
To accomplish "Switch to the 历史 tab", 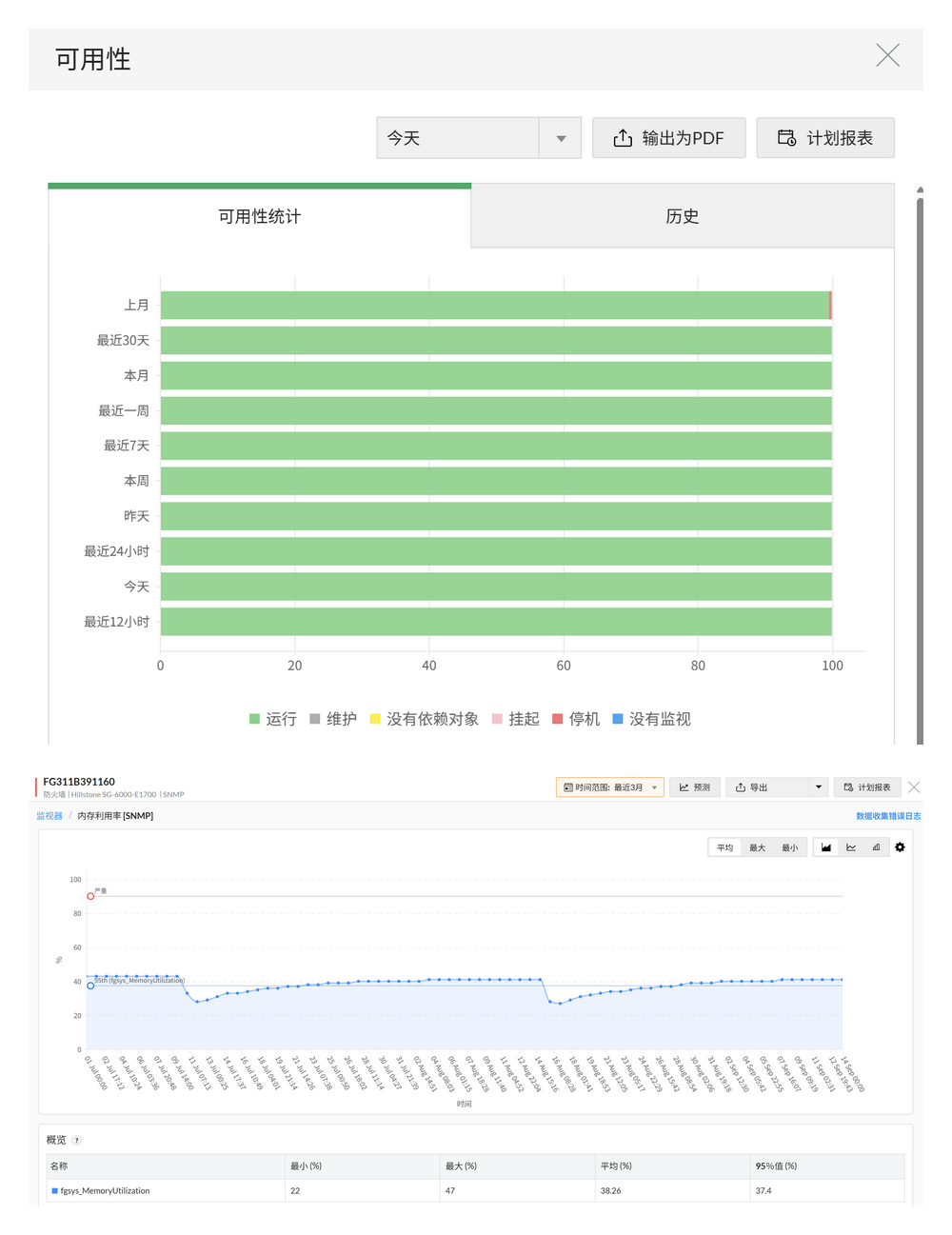I will click(682, 216).
